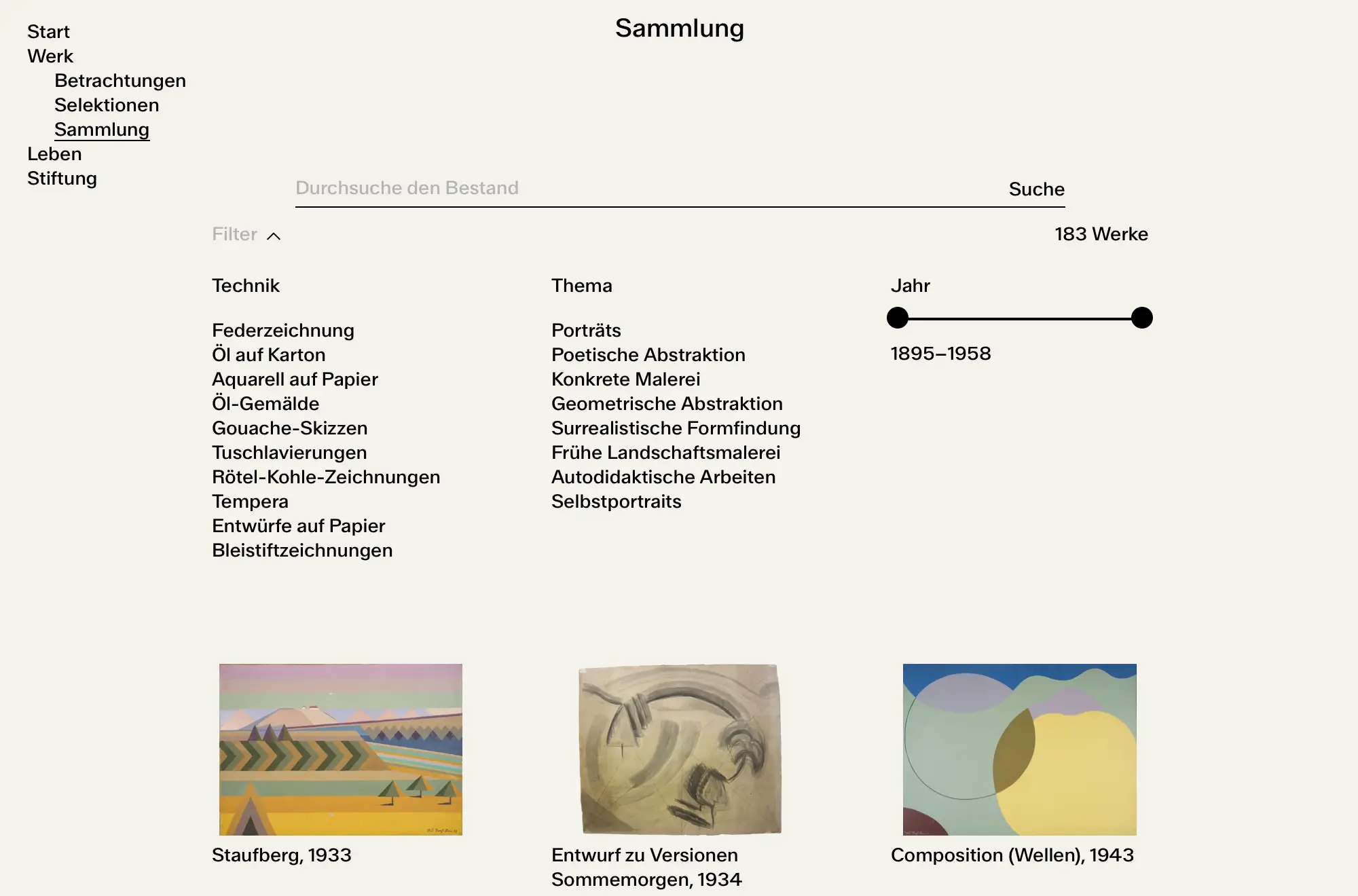
Task: Toggle the Tempera technique filter
Action: point(250,502)
